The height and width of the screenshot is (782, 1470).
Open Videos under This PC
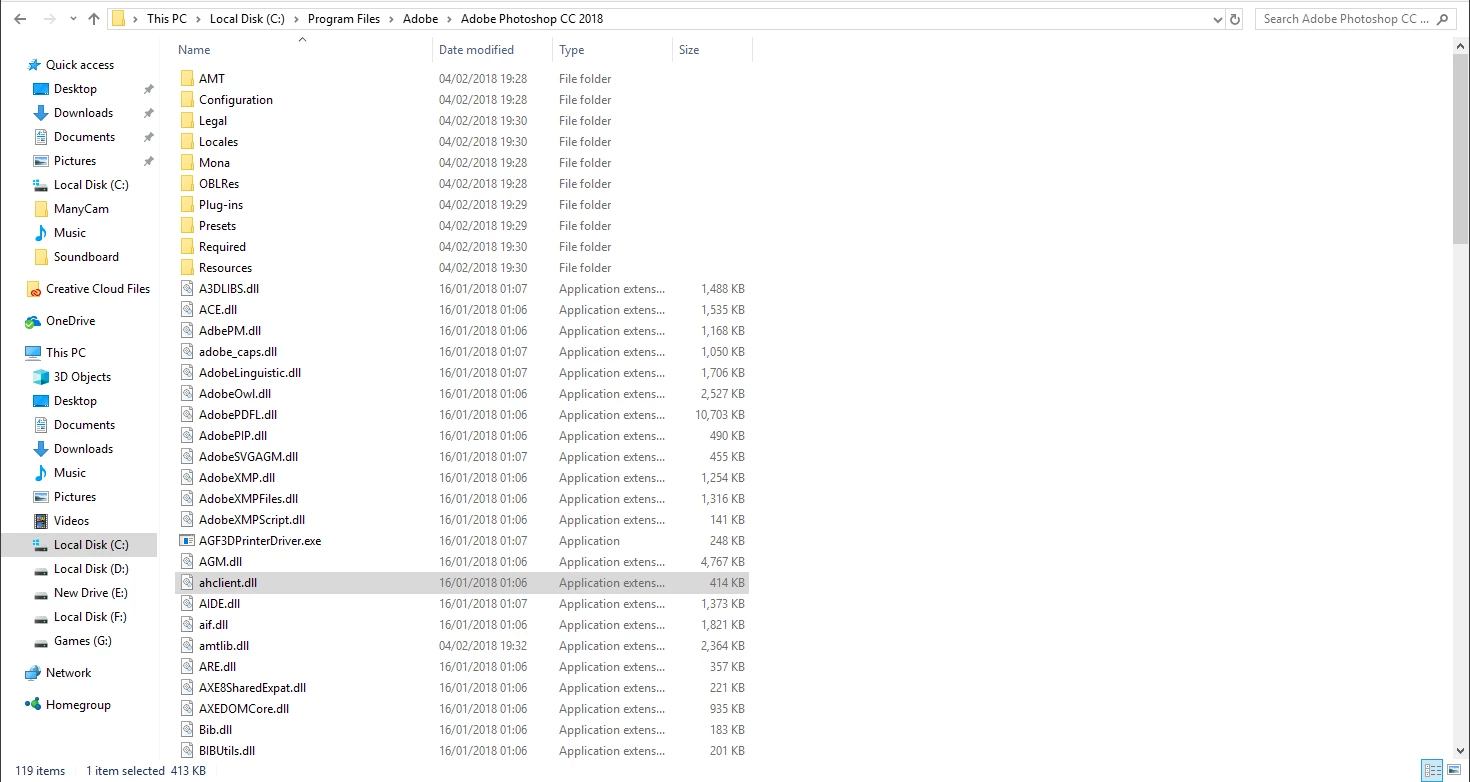click(x=71, y=521)
